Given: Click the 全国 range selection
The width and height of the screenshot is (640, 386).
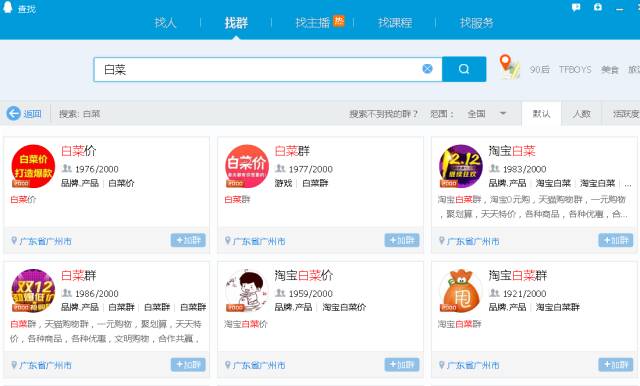Looking at the screenshot, I should (476, 114).
